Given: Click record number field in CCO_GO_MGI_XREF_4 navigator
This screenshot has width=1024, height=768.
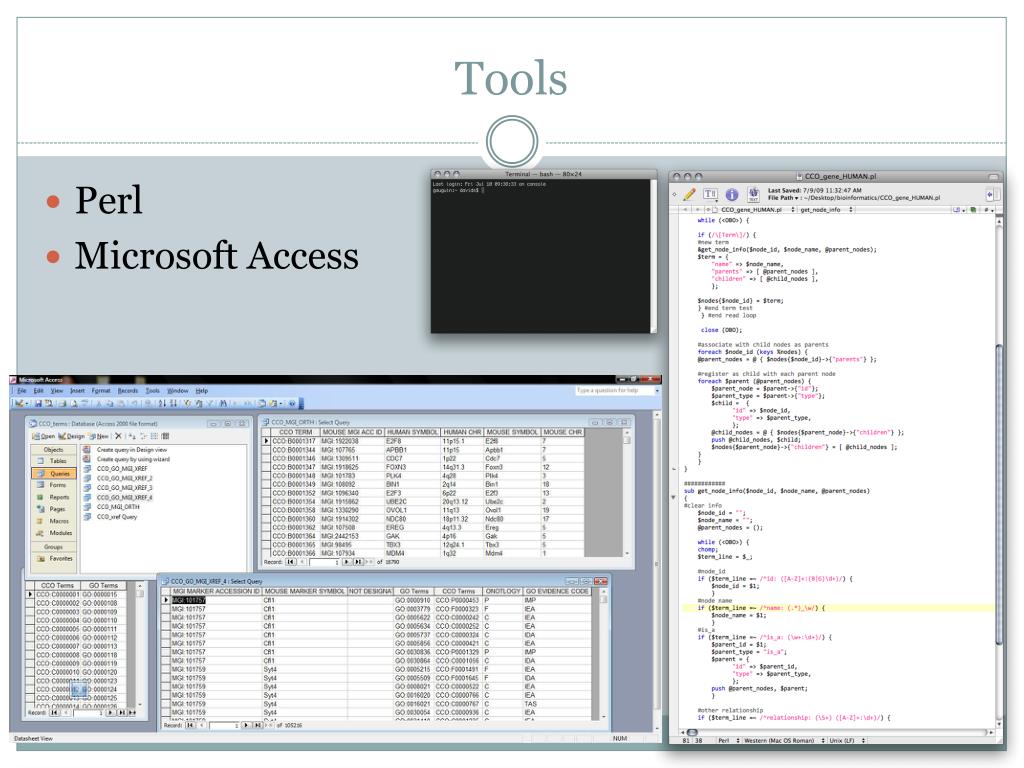Looking at the screenshot, I should pyautogui.click(x=223, y=726).
